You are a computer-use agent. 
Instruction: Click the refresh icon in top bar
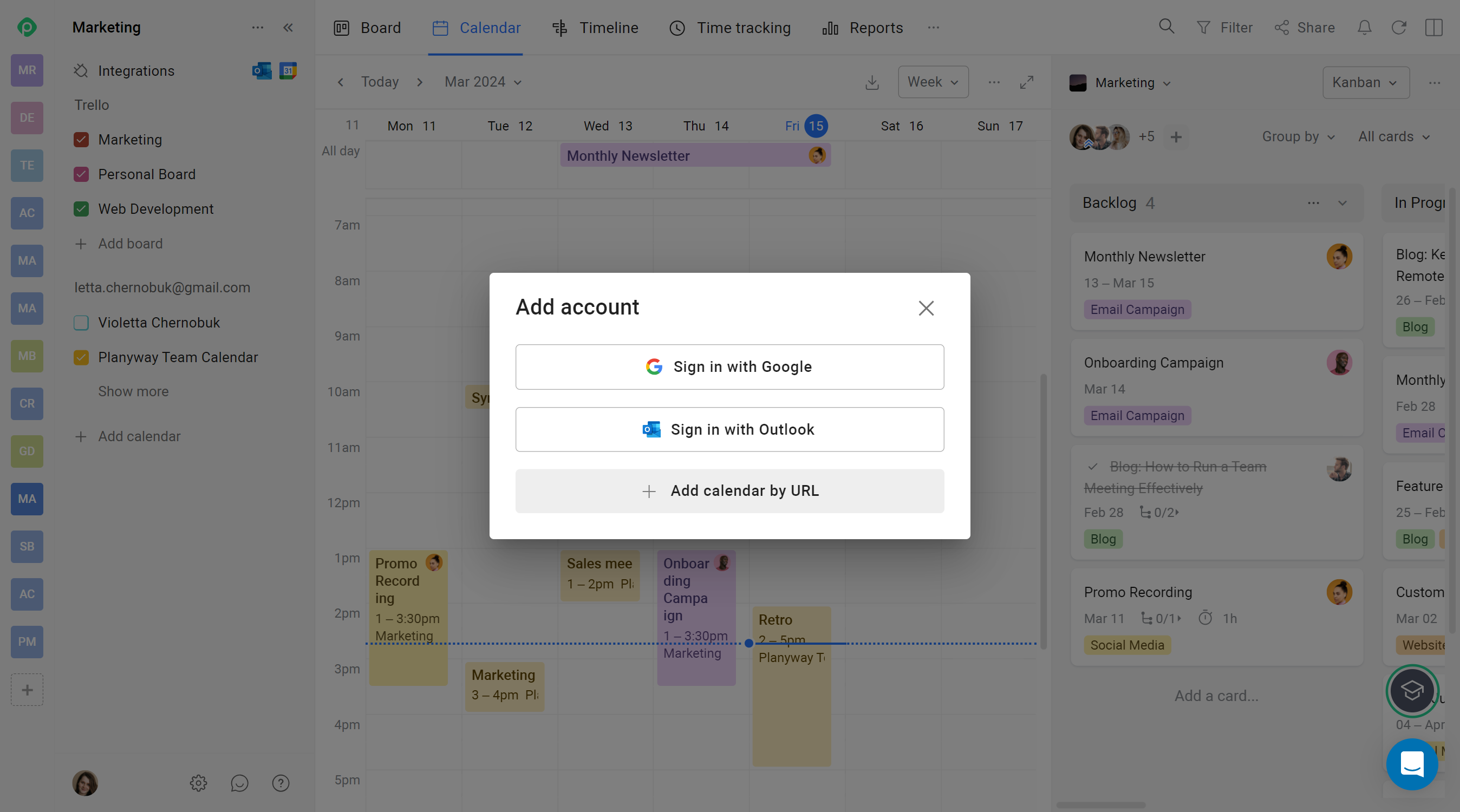(1399, 27)
